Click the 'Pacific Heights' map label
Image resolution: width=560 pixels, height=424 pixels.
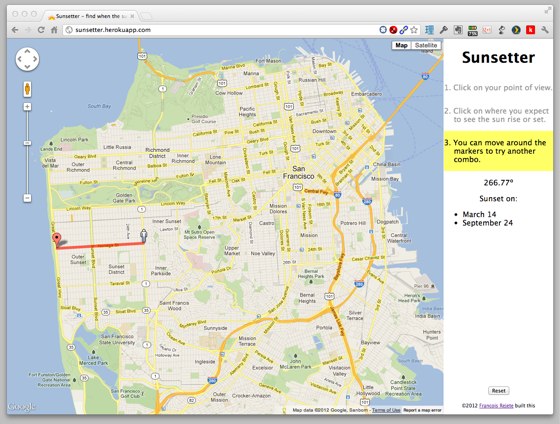pos(247,111)
